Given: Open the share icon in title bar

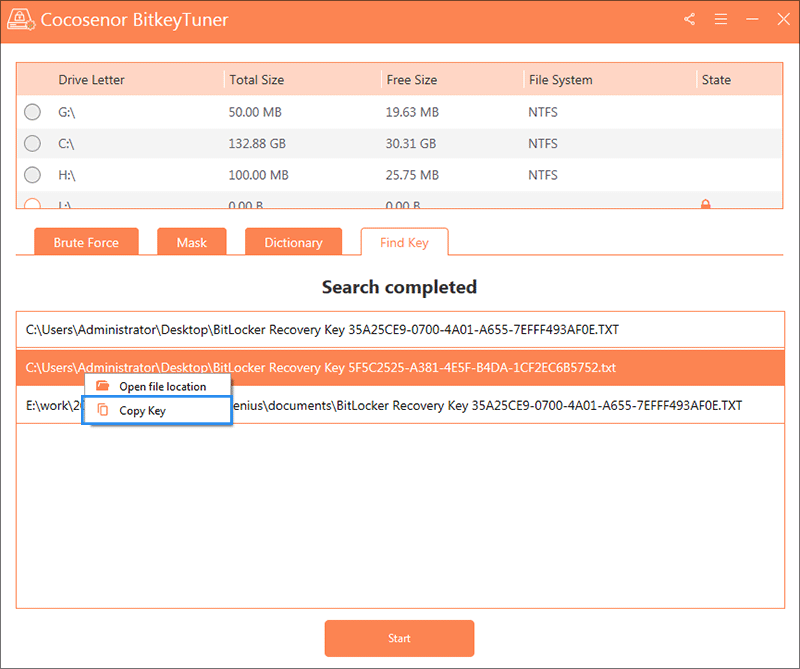Looking at the screenshot, I should (689, 19).
